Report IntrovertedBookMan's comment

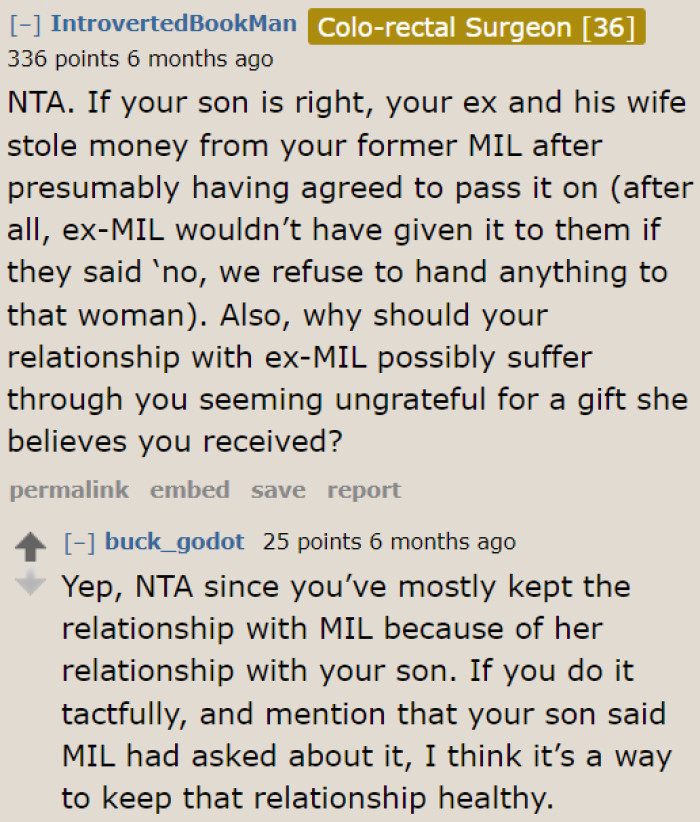coord(364,490)
